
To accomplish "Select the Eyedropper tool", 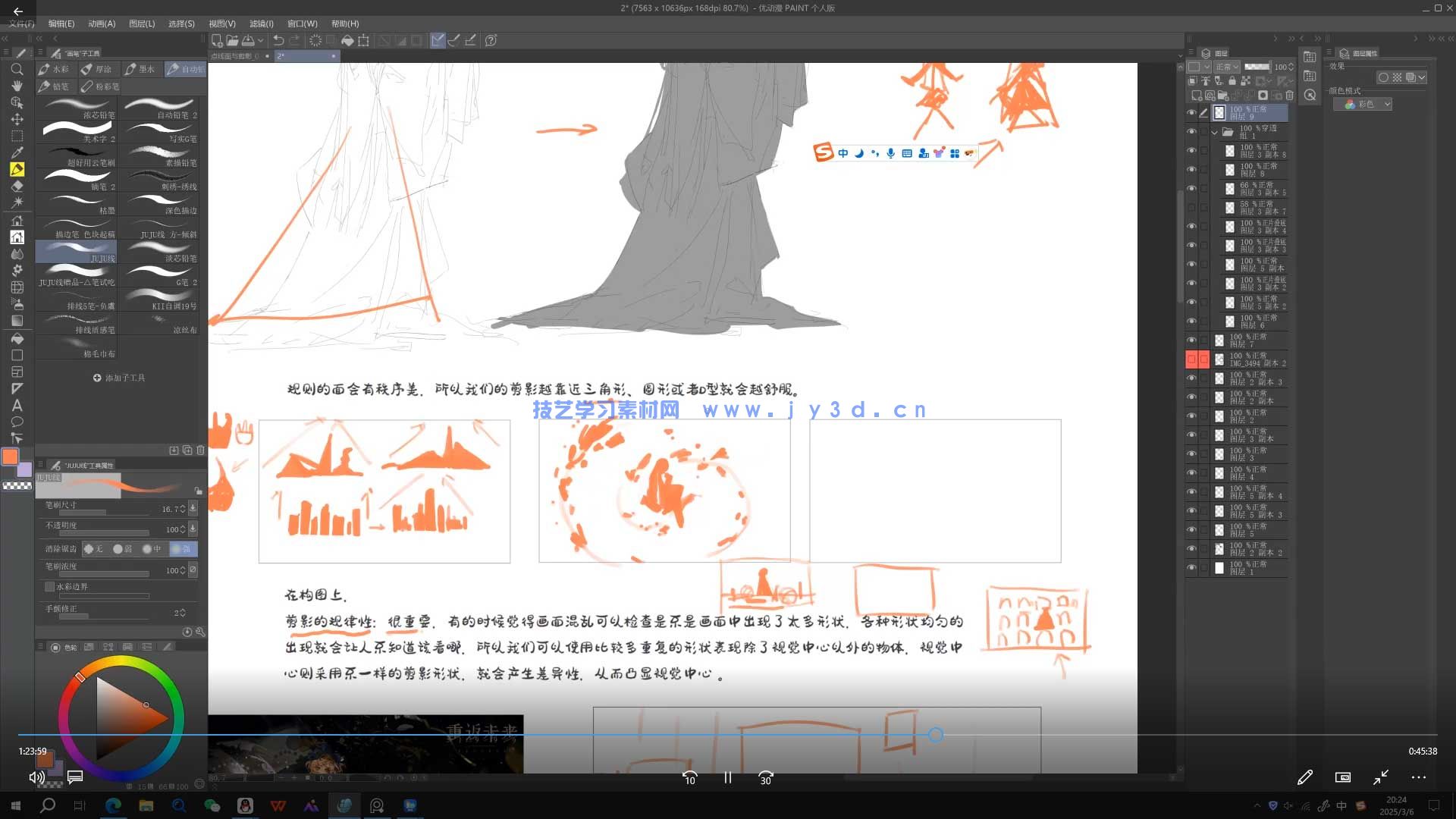I will coord(17,152).
